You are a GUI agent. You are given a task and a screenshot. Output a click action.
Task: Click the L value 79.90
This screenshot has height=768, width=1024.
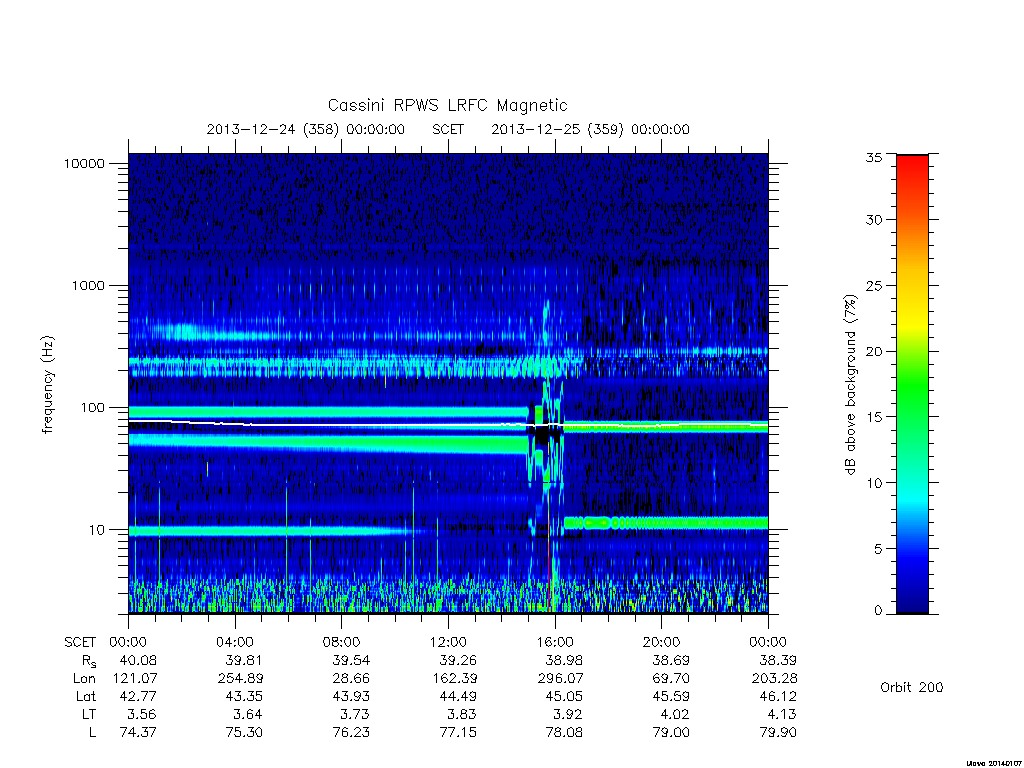click(x=777, y=733)
